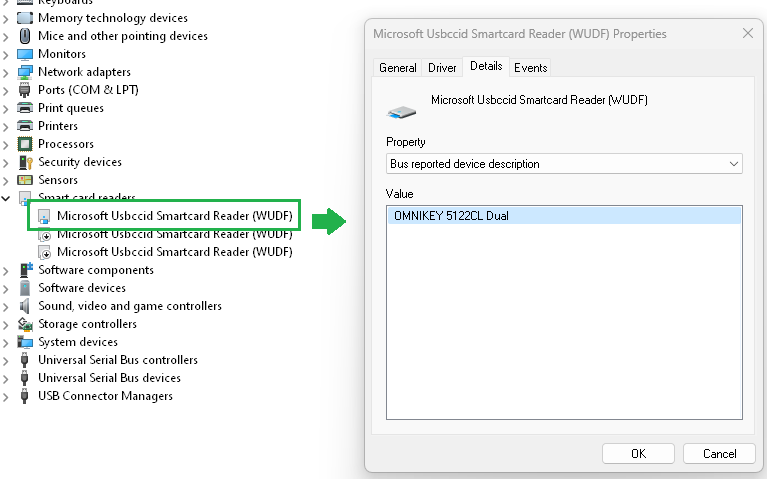This screenshot has height=479, width=767.
Task: Open the Events tab
Action: pos(530,67)
